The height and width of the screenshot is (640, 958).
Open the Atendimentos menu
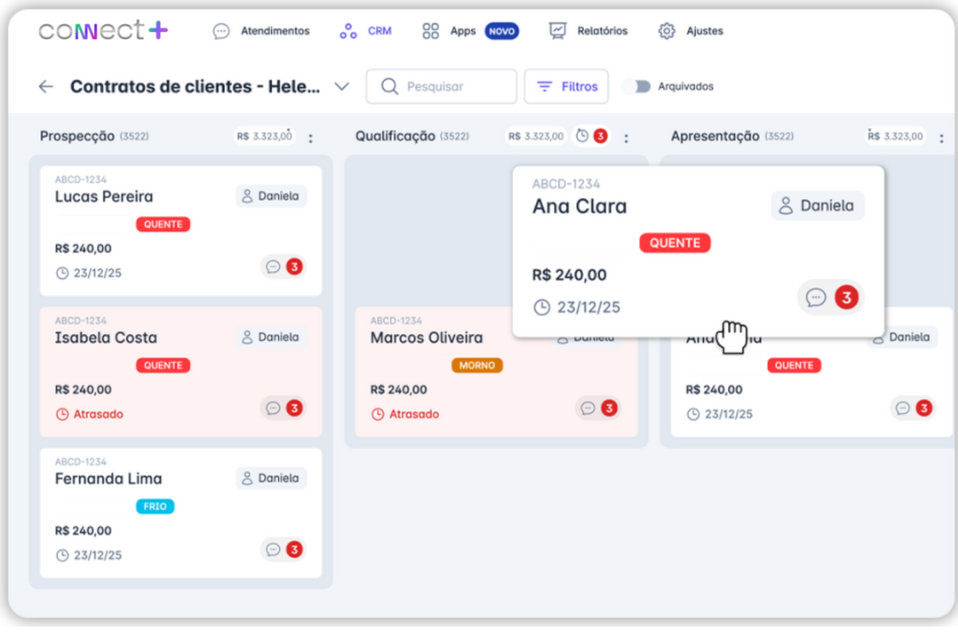262,31
